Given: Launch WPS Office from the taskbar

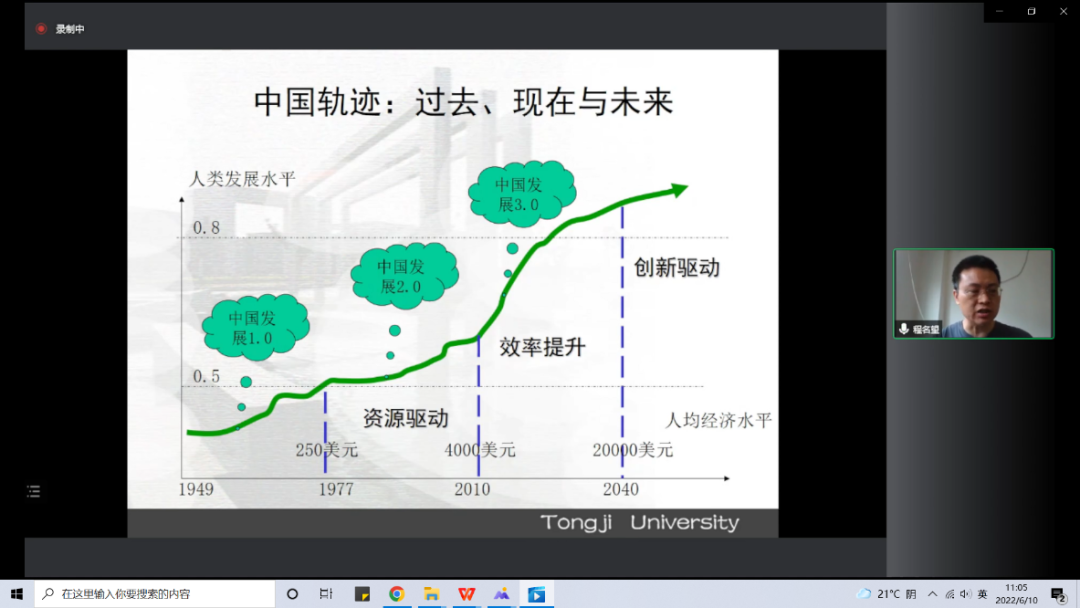Looking at the screenshot, I should click(x=466, y=594).
